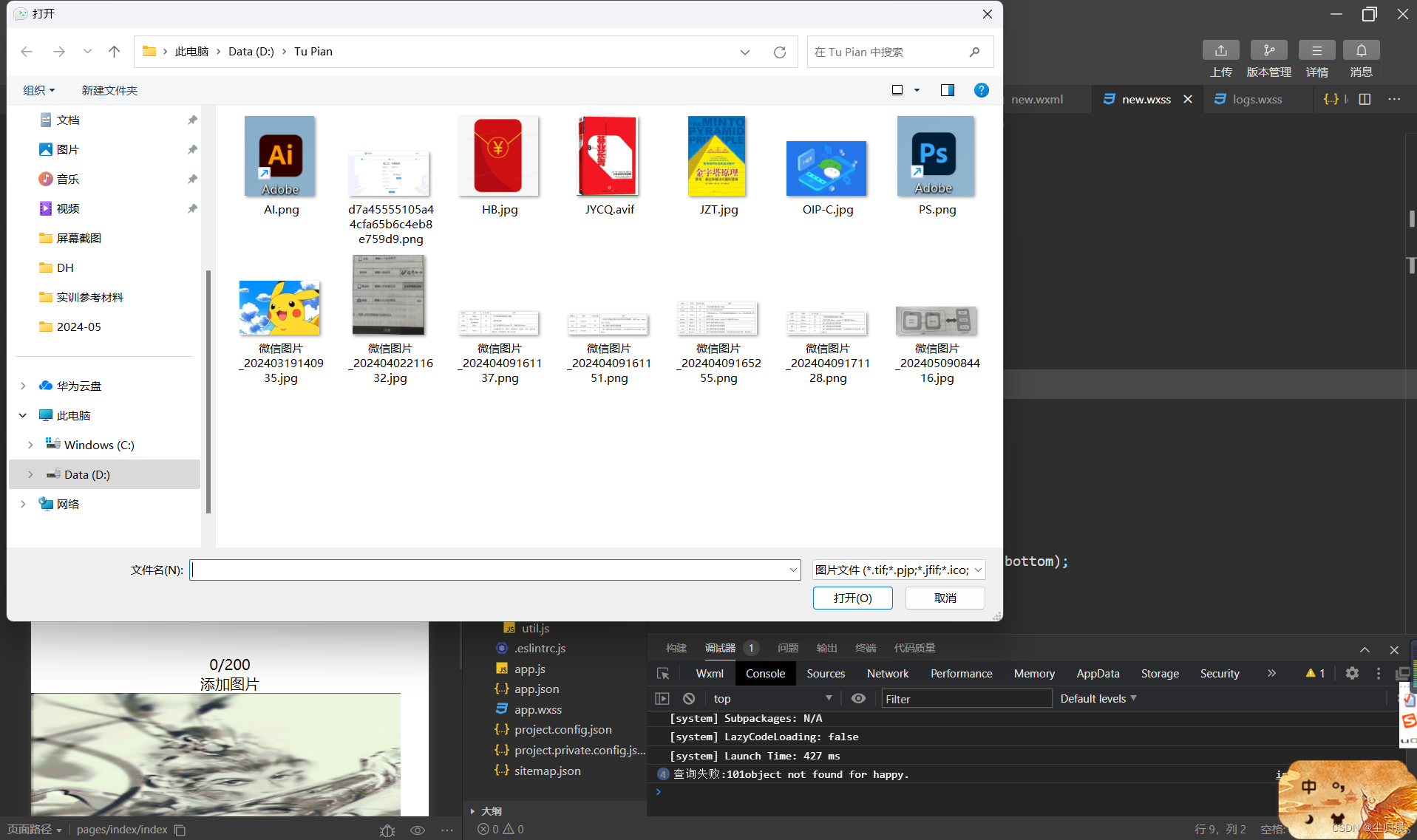1417x840 pixels.
Task: Click 打开(O) button
Action: pos(852,598)
